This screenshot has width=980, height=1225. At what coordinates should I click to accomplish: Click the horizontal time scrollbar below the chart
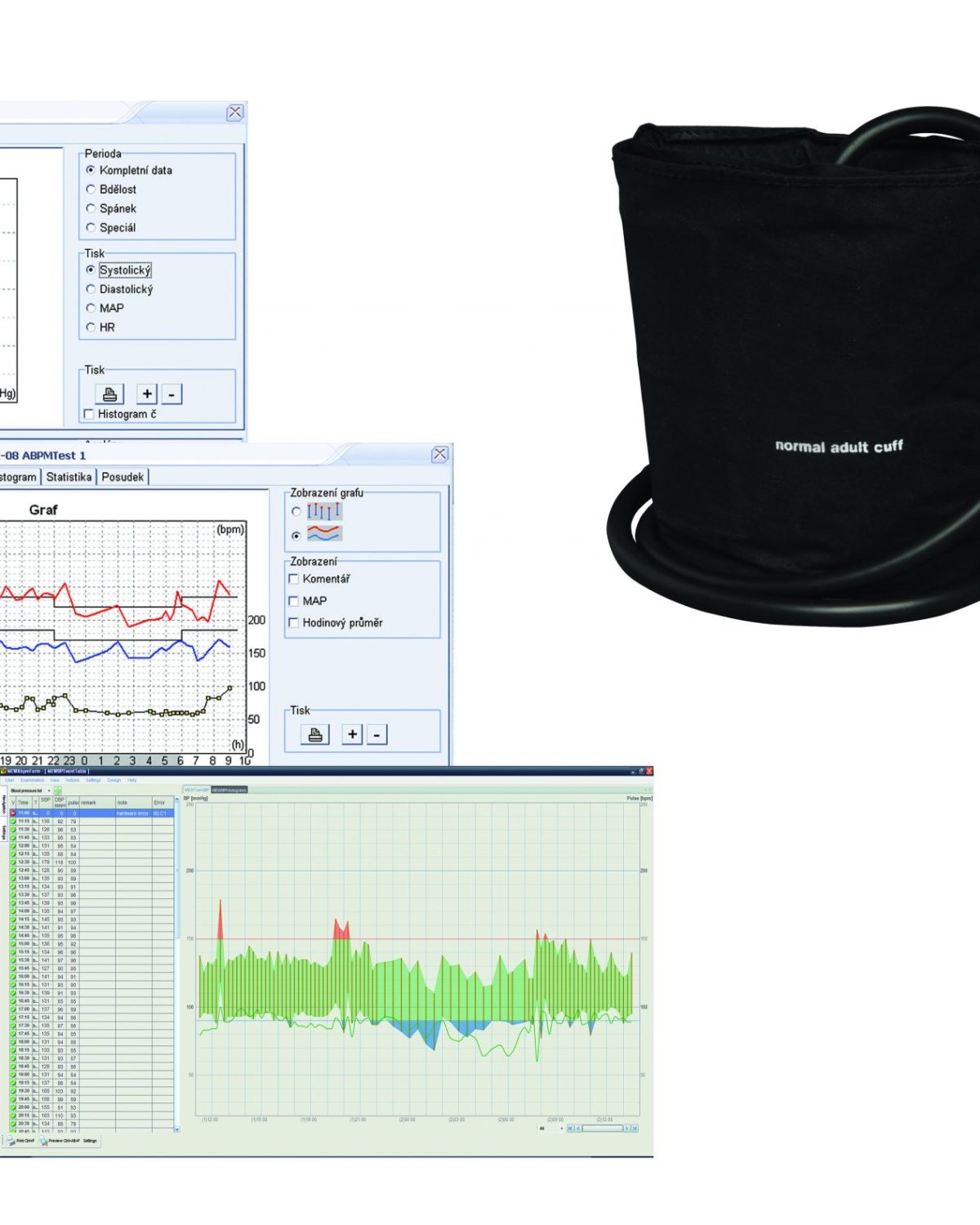click(603, 1129)
